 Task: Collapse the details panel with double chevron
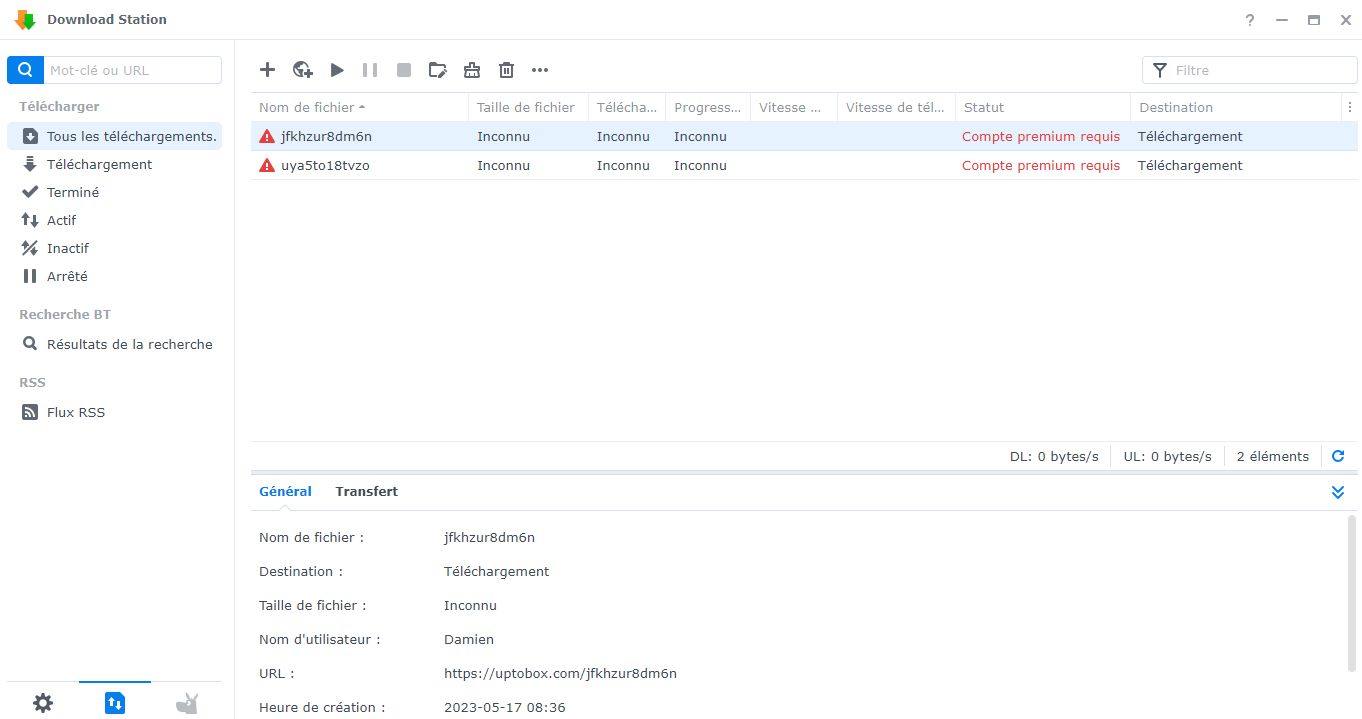tap(1338, 492)
